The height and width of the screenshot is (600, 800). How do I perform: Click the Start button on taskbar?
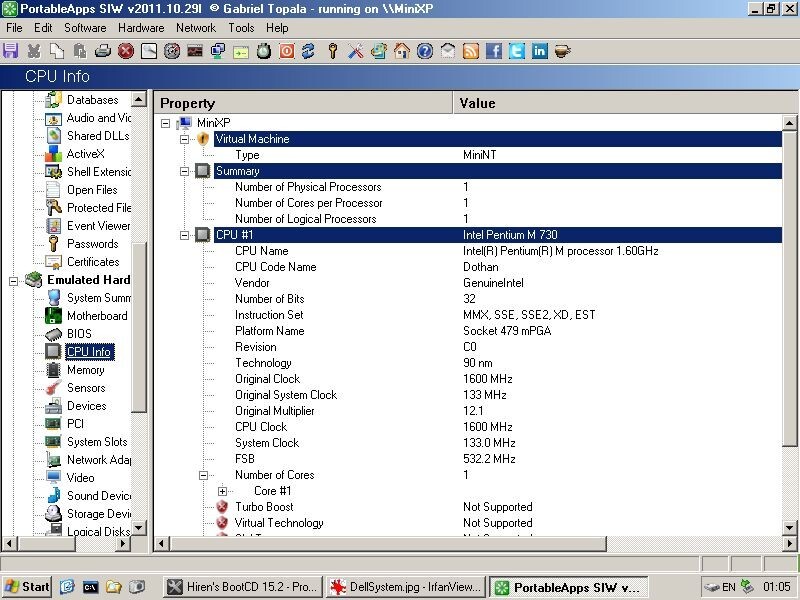27,587
